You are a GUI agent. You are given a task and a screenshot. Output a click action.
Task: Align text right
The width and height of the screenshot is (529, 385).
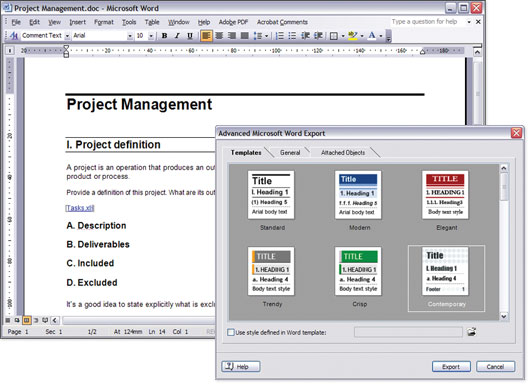232,35
